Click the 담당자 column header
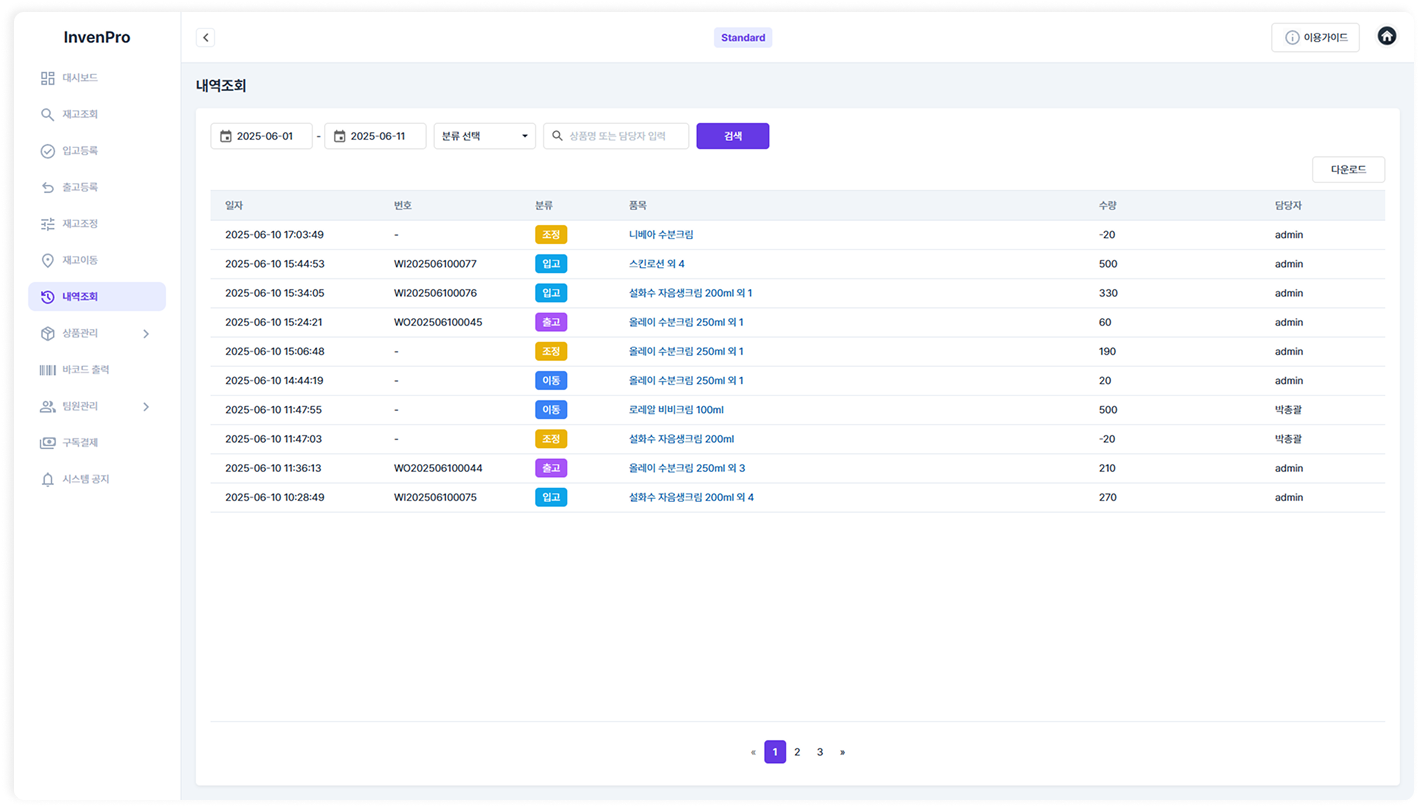Viewport: 1420px width, 808px height. (1288, 206)
